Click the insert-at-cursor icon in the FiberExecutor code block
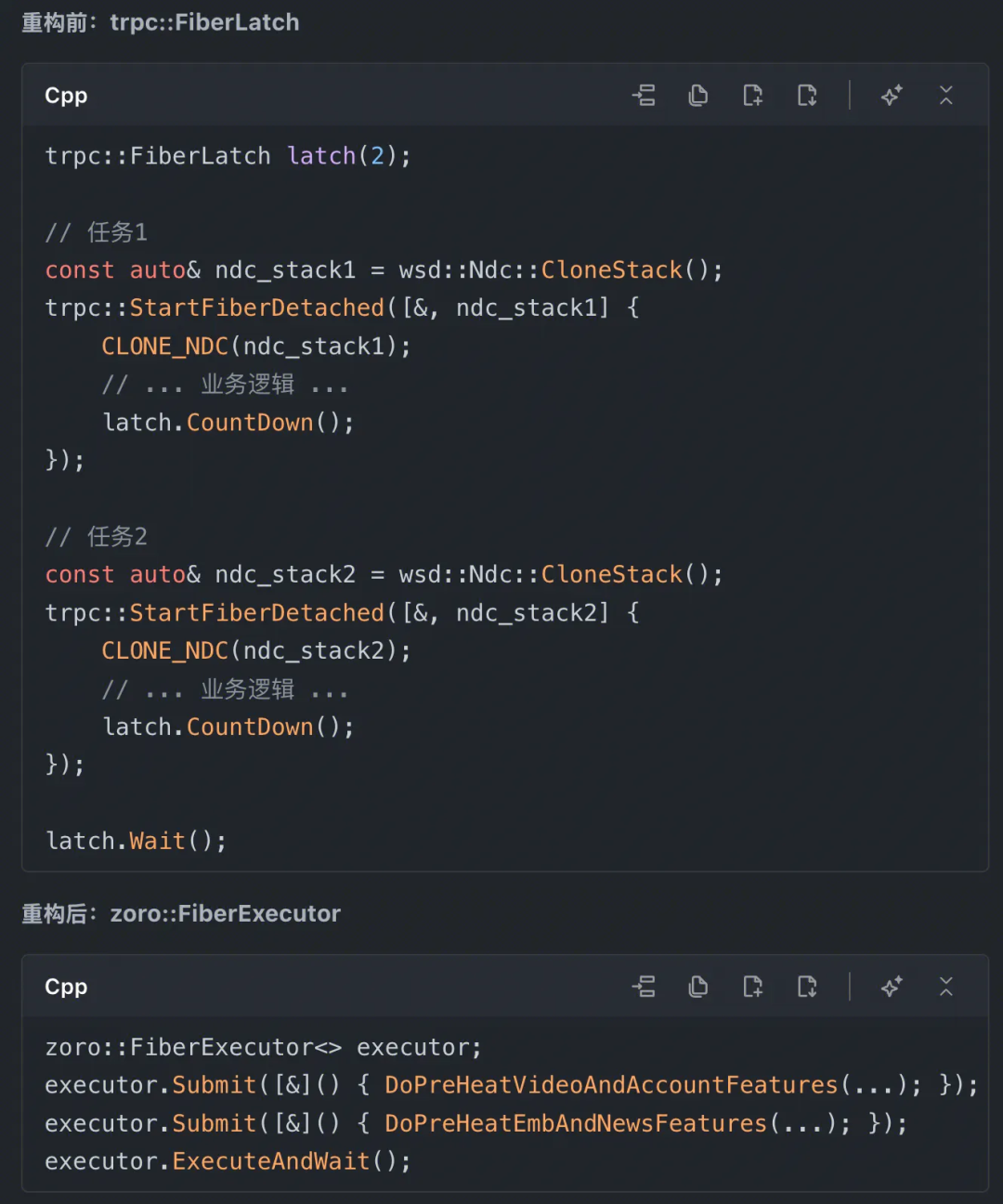Screen dimensions: 1003x1204 tap(644, 987)
